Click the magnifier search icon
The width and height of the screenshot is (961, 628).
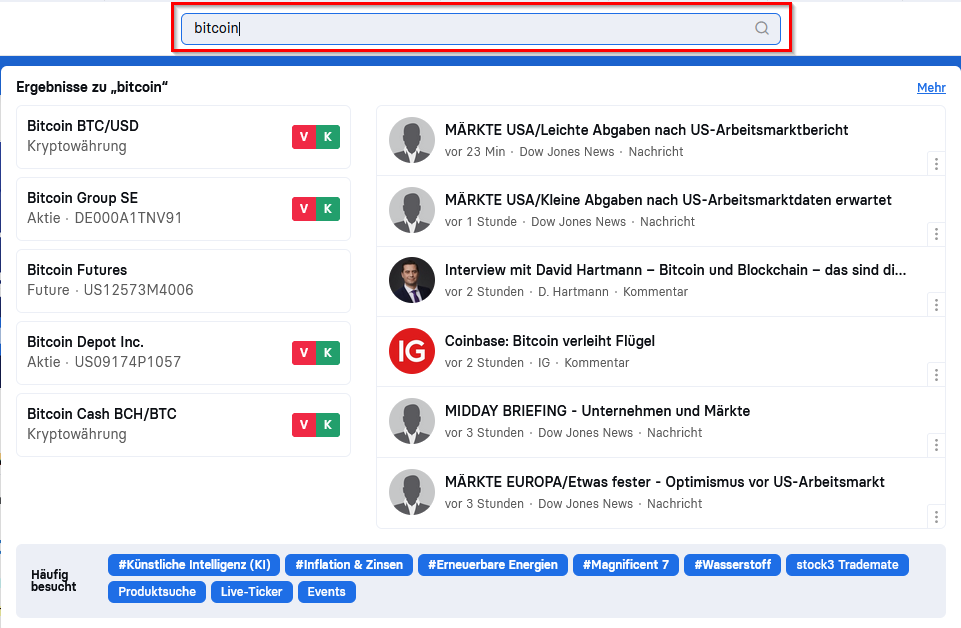[x=762, y=28]
